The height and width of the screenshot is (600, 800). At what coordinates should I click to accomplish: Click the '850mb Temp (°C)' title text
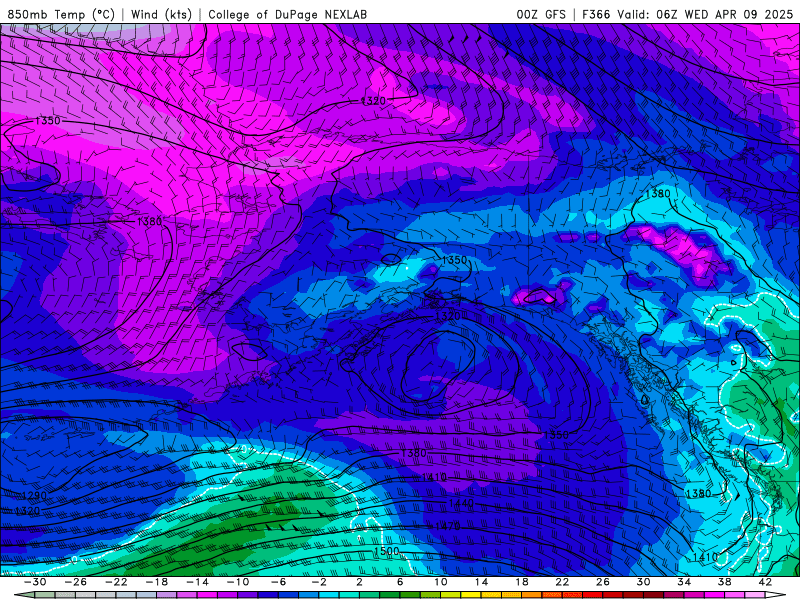(x=61, y=14)
